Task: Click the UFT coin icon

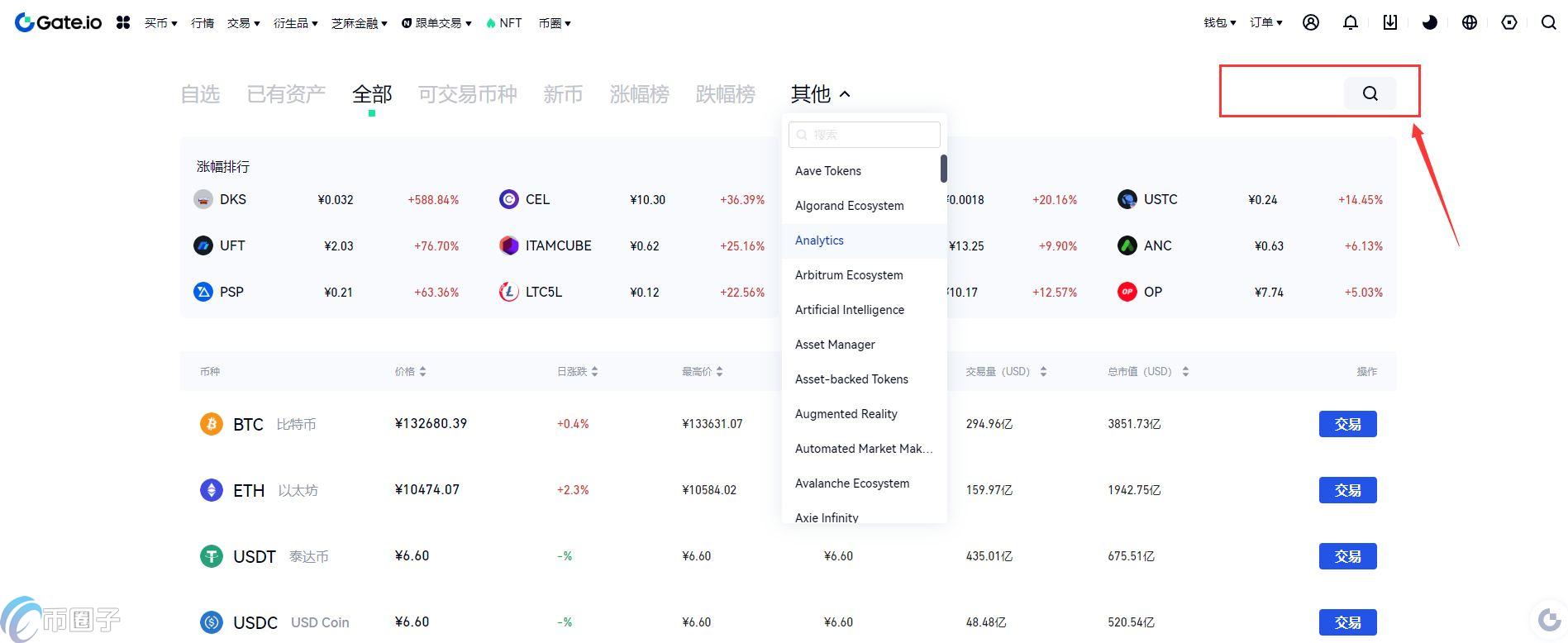Action: (x=203, y=245)
